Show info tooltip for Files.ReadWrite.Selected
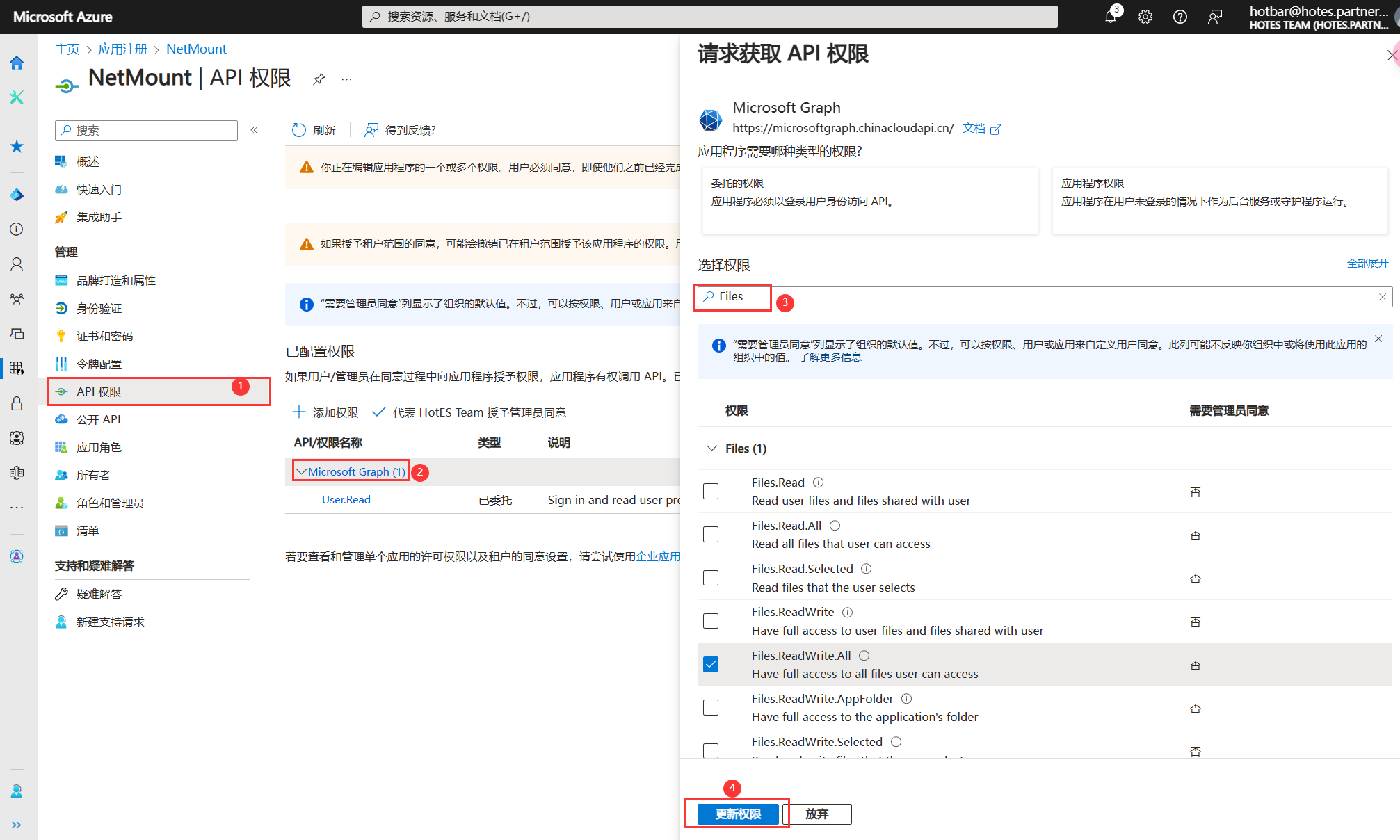The image size is (1400, 840). coord(896,742)
